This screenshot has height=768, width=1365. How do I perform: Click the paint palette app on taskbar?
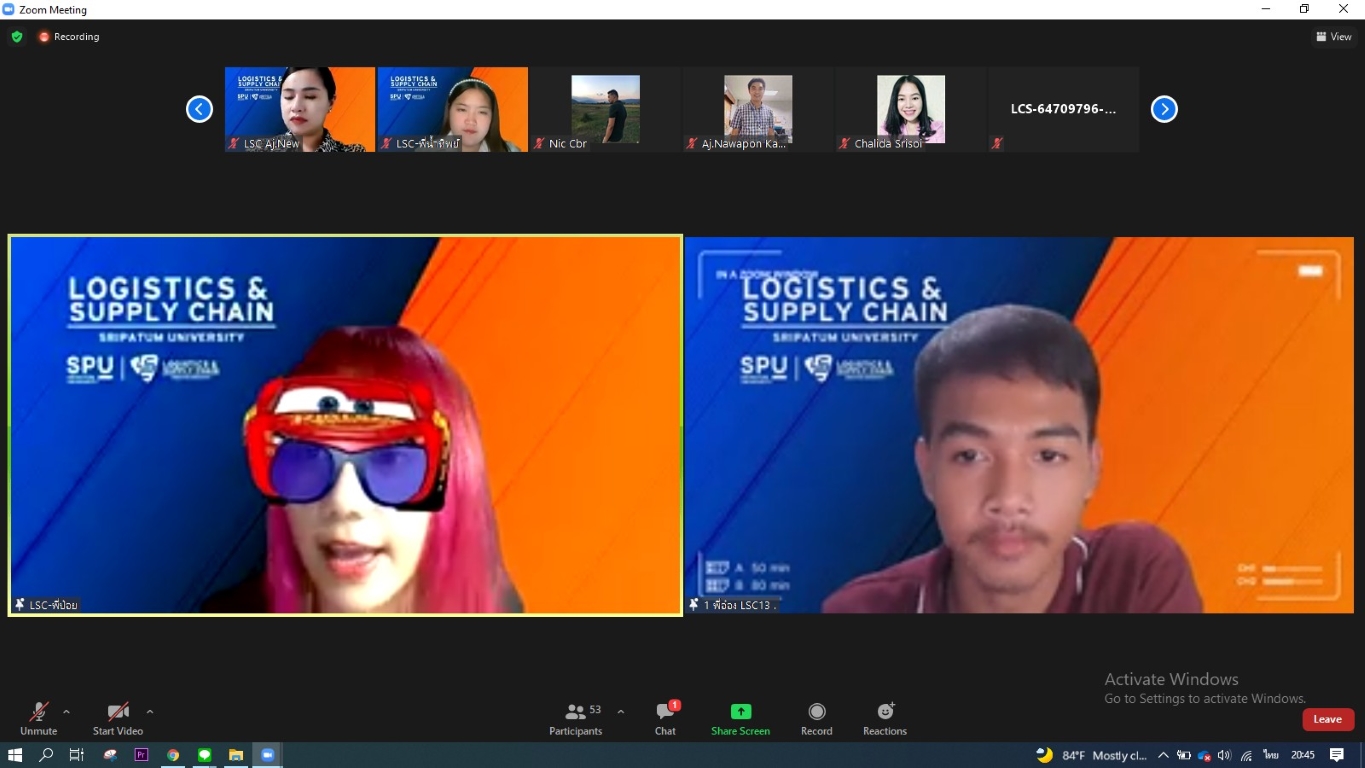tap(110, 755)
